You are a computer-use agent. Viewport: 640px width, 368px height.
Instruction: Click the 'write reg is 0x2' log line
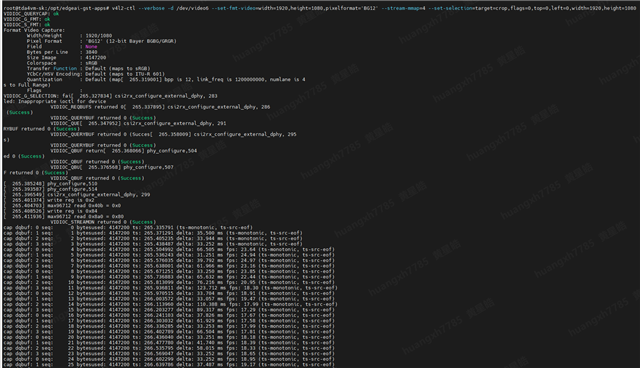[x=71, y=200]
